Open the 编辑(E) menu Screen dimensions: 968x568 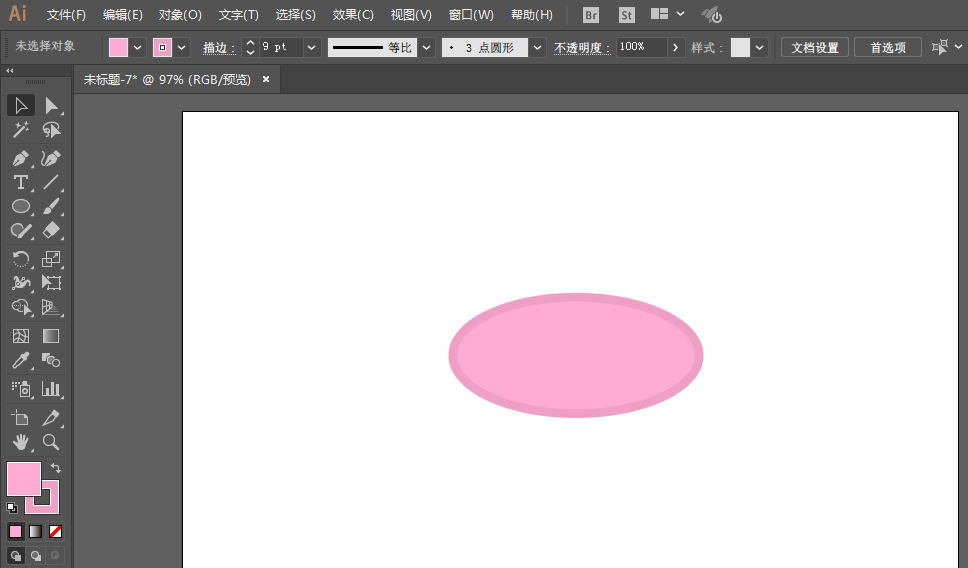coord(122,15)
